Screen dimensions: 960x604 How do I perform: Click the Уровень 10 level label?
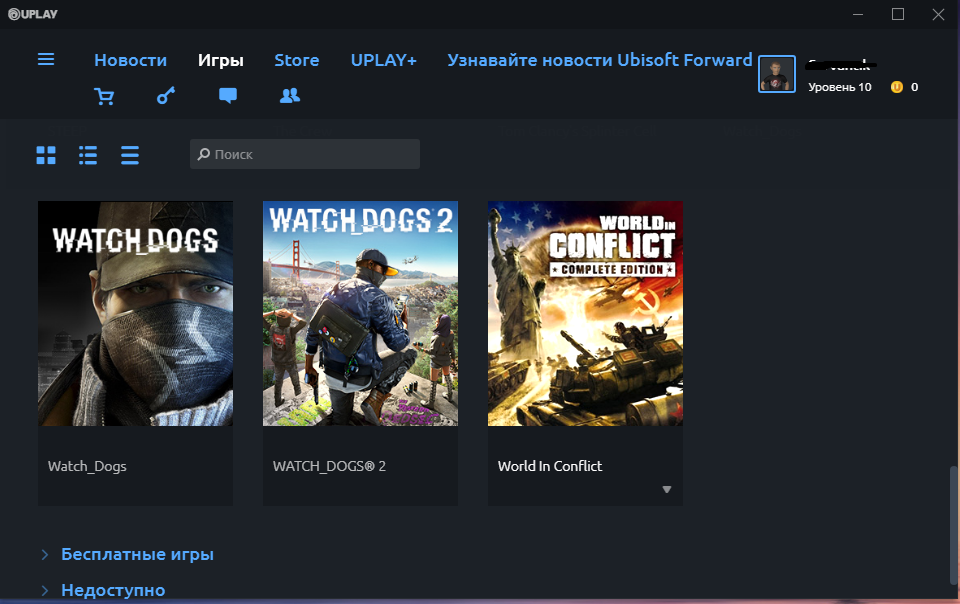[839, 87]
